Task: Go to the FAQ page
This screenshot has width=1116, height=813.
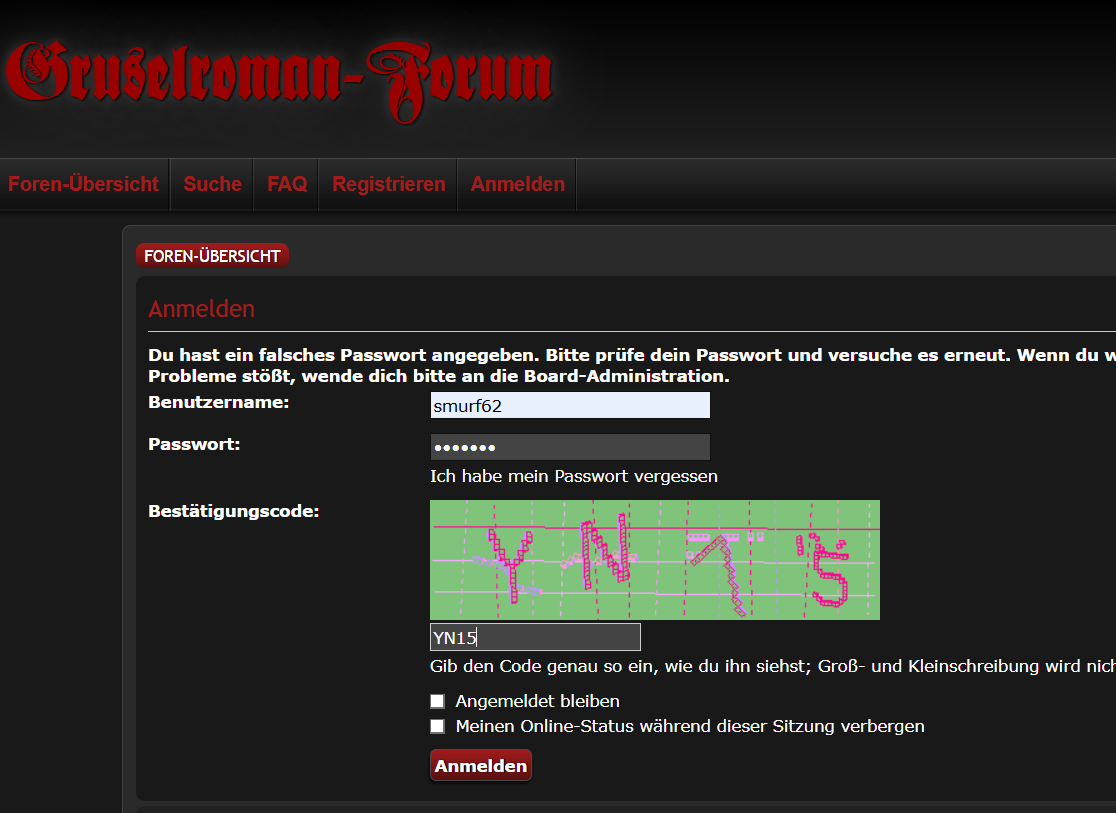Action: (x=287, y=184)
